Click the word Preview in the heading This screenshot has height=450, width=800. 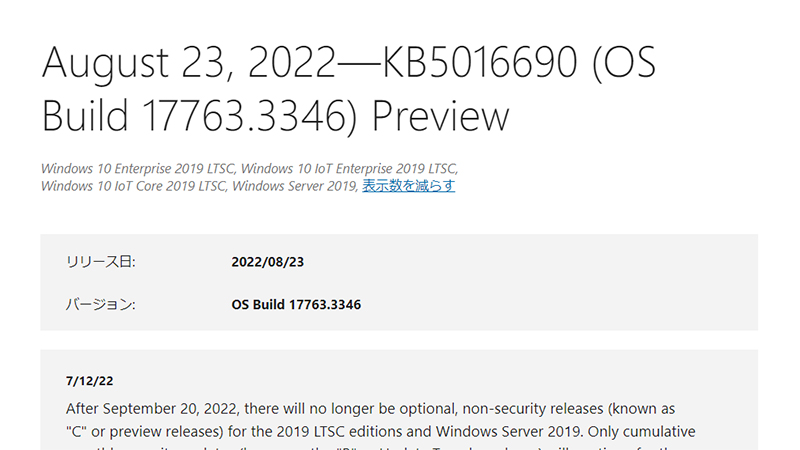(x=441, y=116)
